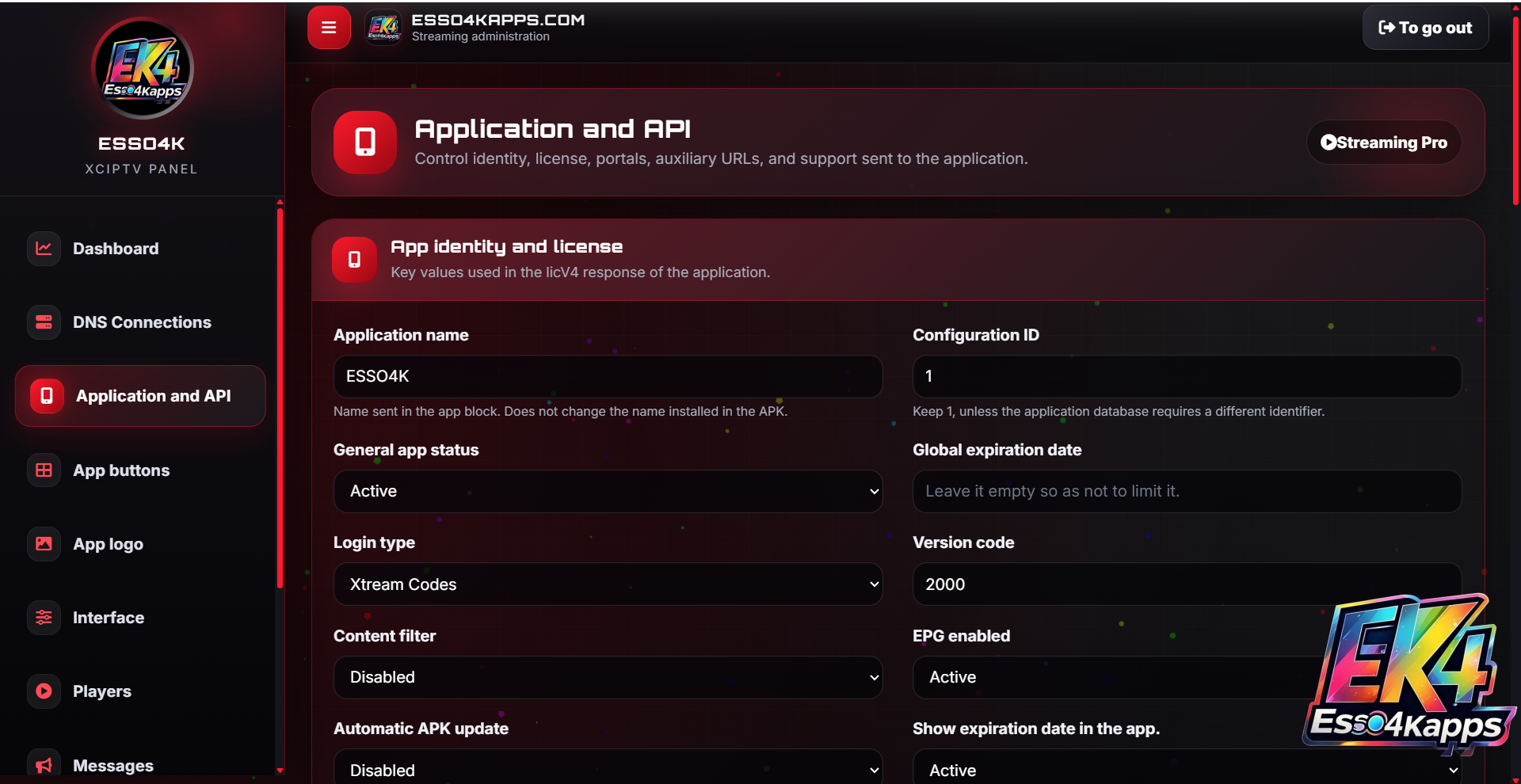Click the ESSO4K sidebar profile logo

(x=143, y=68)
